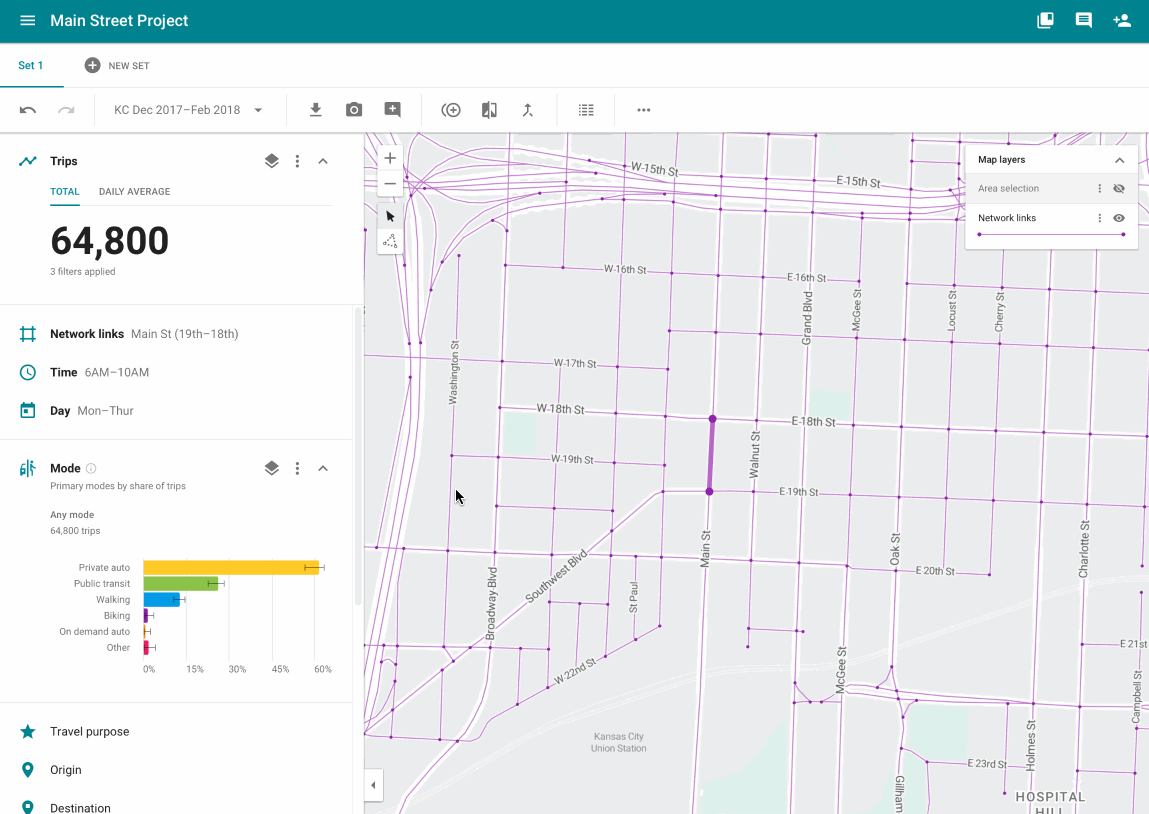
Task: Collapse the Mode section
Action: 323,468
